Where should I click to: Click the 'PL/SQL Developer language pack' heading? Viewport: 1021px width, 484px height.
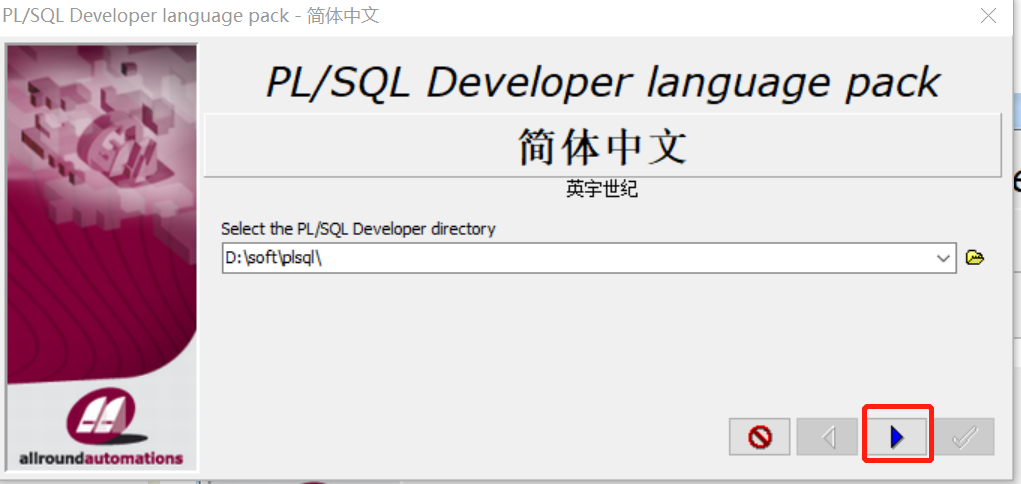[602, 81]
